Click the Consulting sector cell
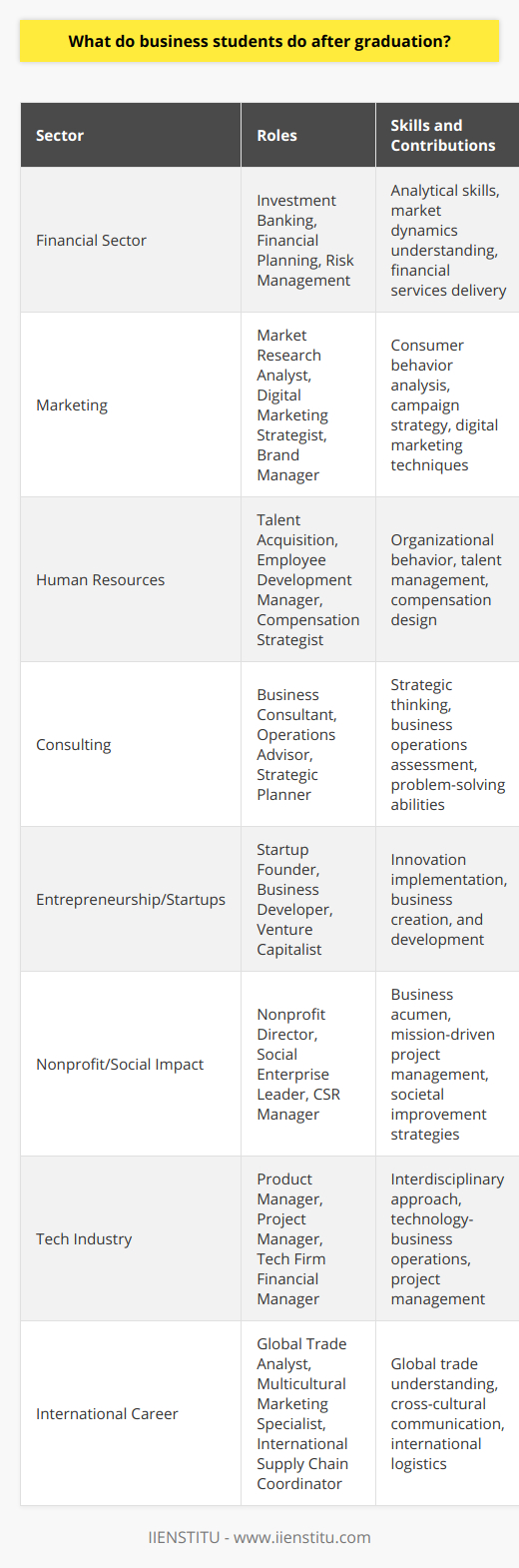This screenshot has width=519, height=1568. [131, 744]
